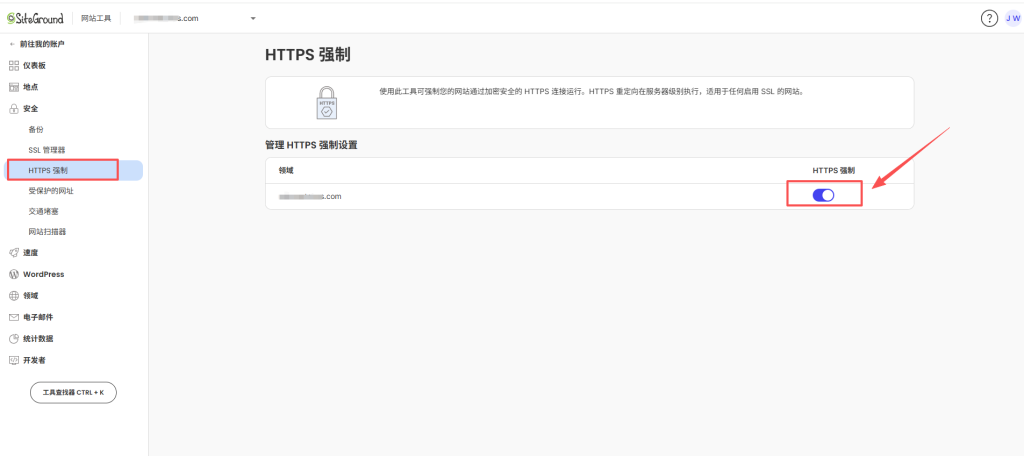Click 网站工具 in the top bar

96,18
